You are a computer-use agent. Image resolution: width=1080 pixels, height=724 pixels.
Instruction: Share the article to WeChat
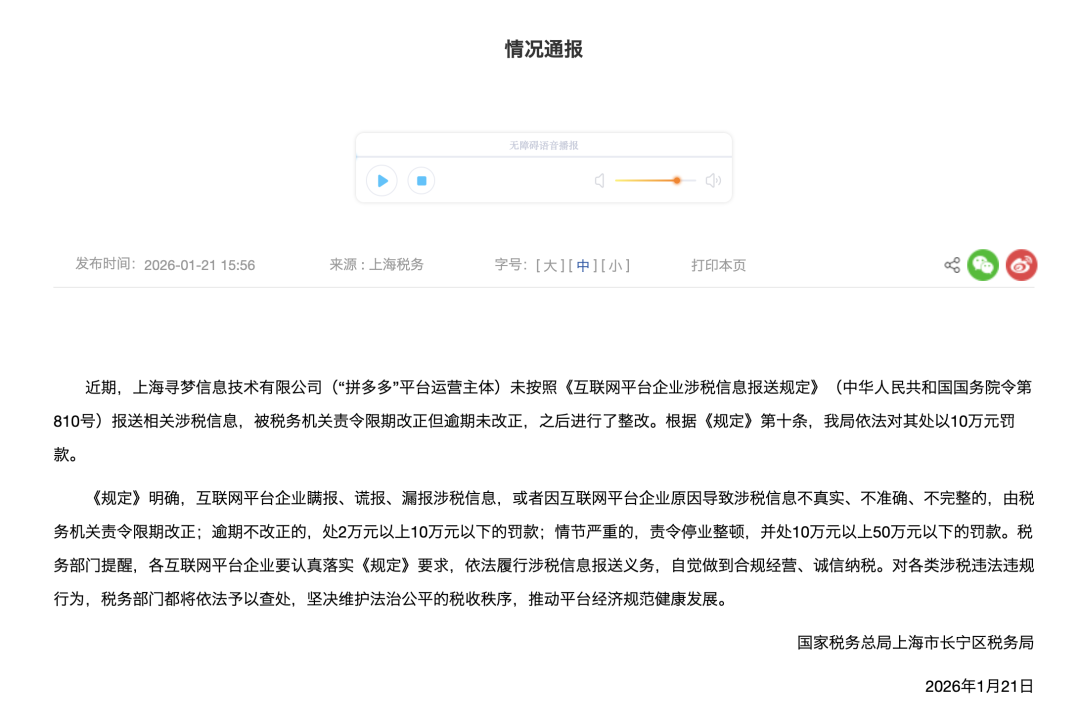click(983, 265)
